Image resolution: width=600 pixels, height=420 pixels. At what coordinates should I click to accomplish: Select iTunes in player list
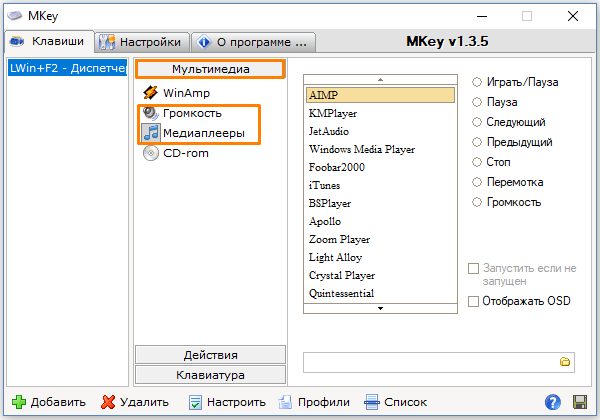[380, 185]
